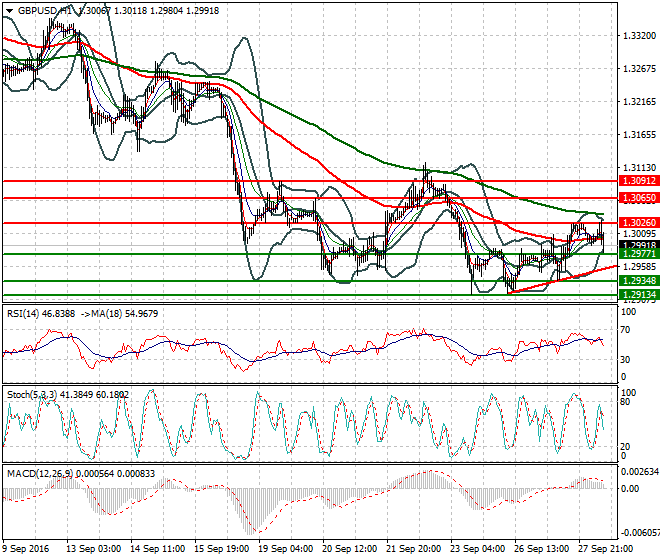Click the current price label 1.29918
This screenshot has width=660, height=560.
pyautogui.click(x=639, y=245)
